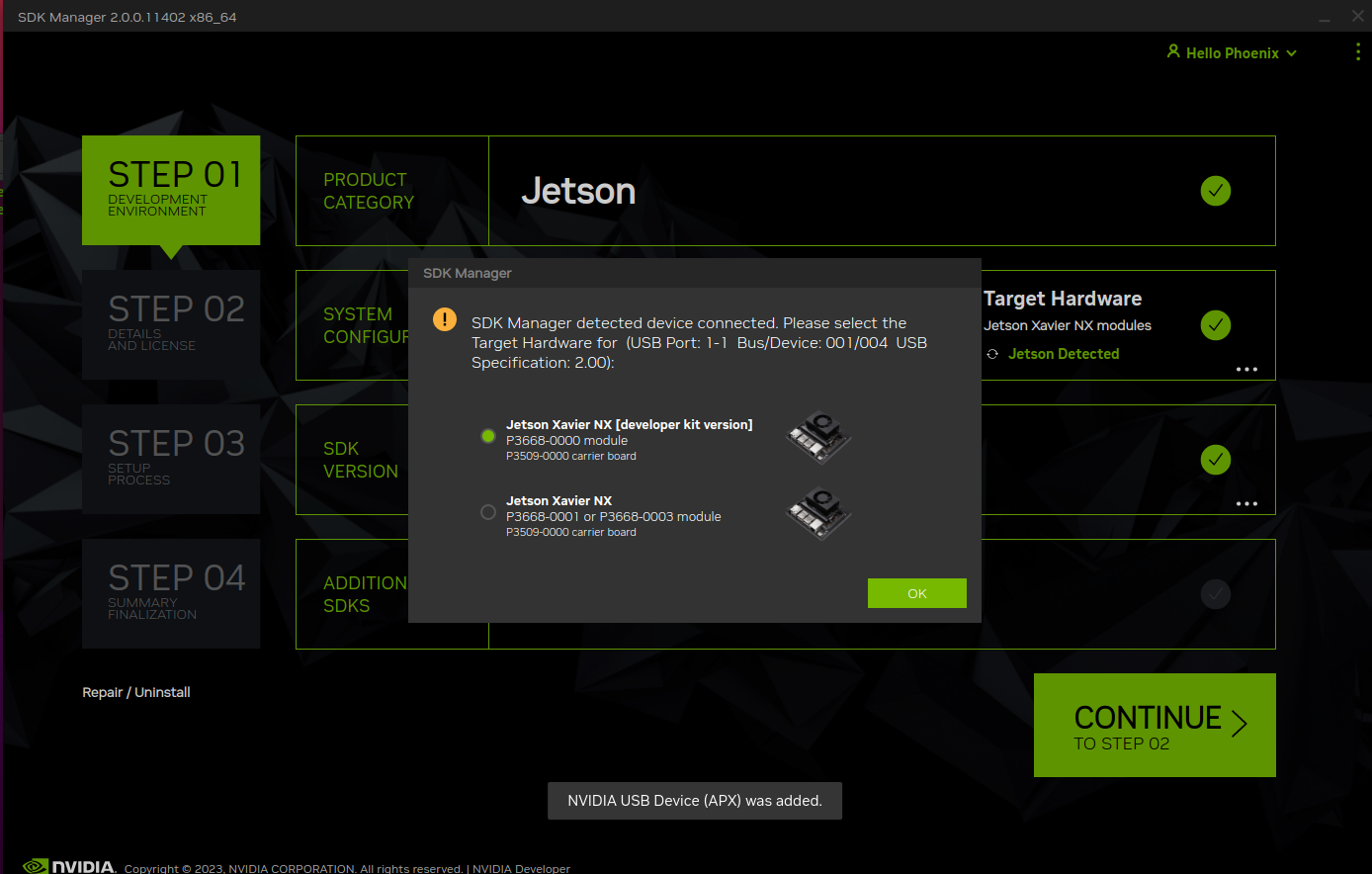Select Step 04 Summary Finalization tab

(171, 593)
